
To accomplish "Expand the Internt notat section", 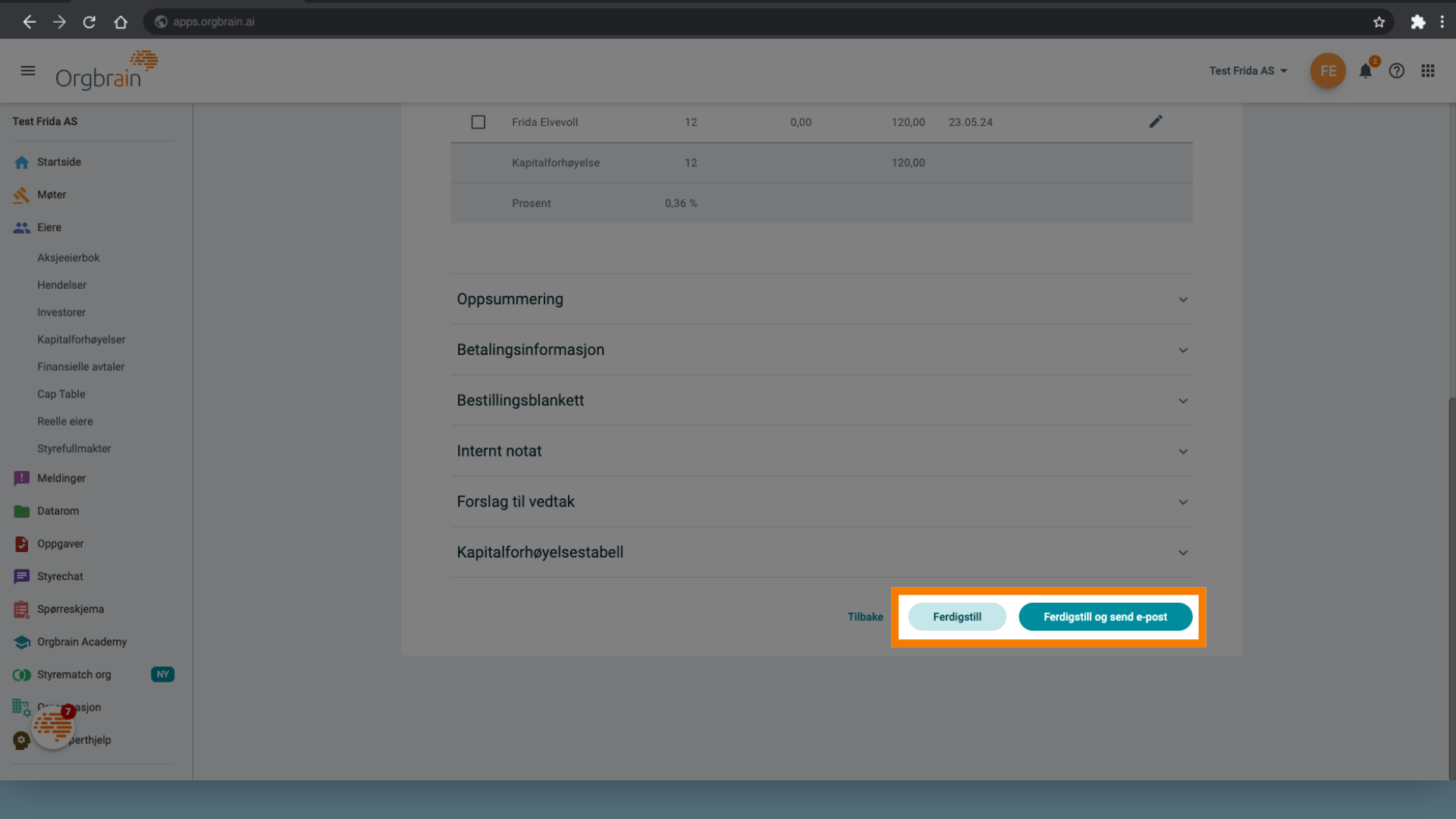I will click(x=821, y=451).
